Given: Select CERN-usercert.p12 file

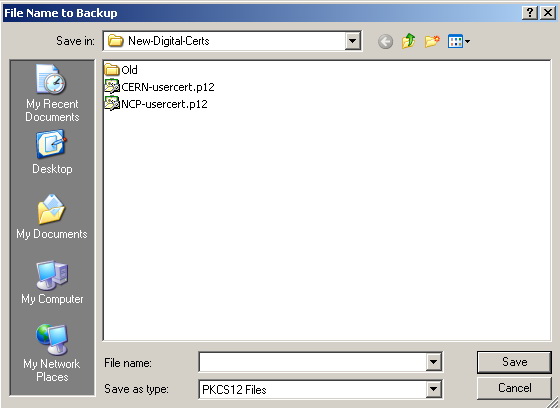Looking at the screenshot, I should coord(159,87).
